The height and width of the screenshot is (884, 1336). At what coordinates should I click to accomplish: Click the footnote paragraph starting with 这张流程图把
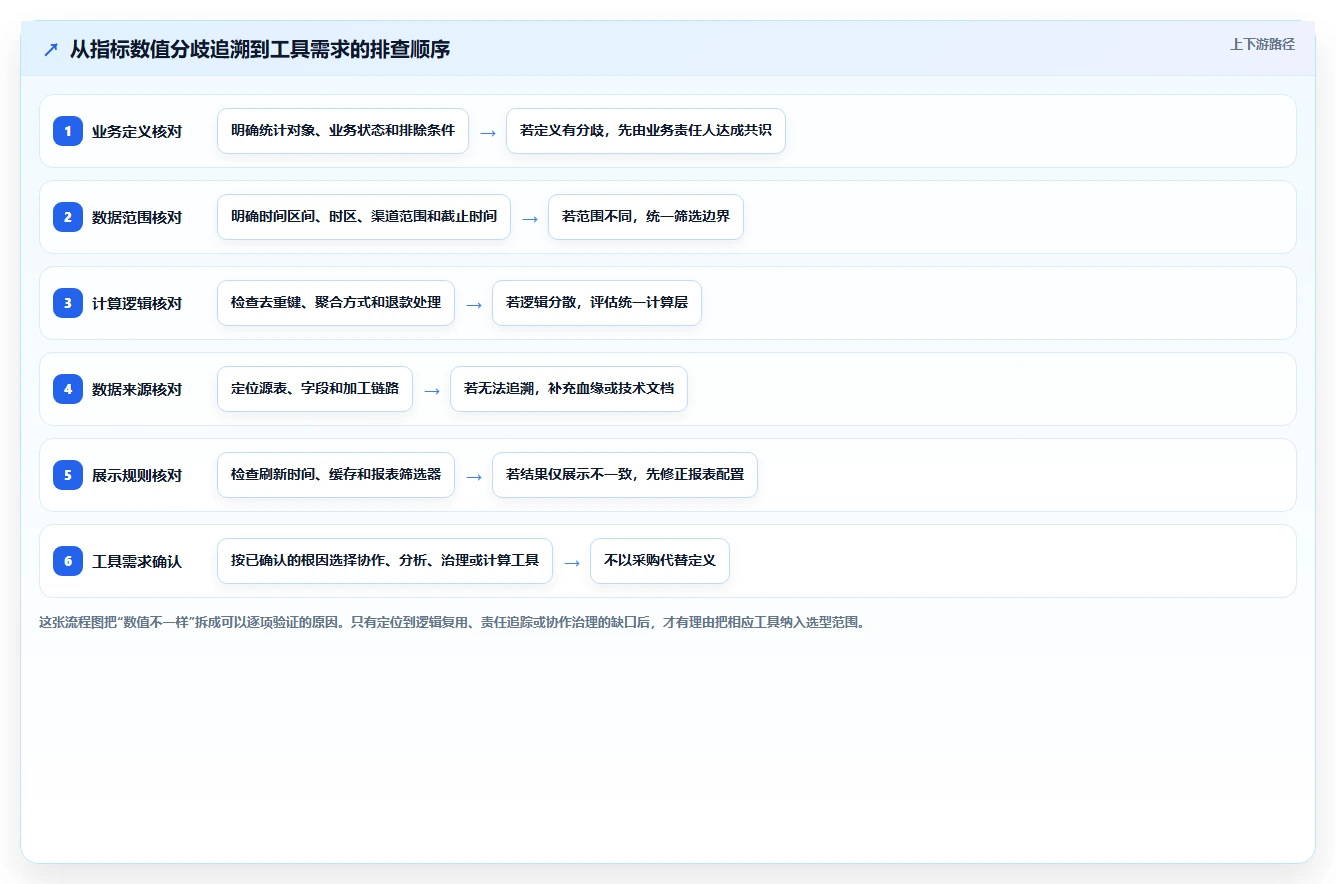coord(451,622)
